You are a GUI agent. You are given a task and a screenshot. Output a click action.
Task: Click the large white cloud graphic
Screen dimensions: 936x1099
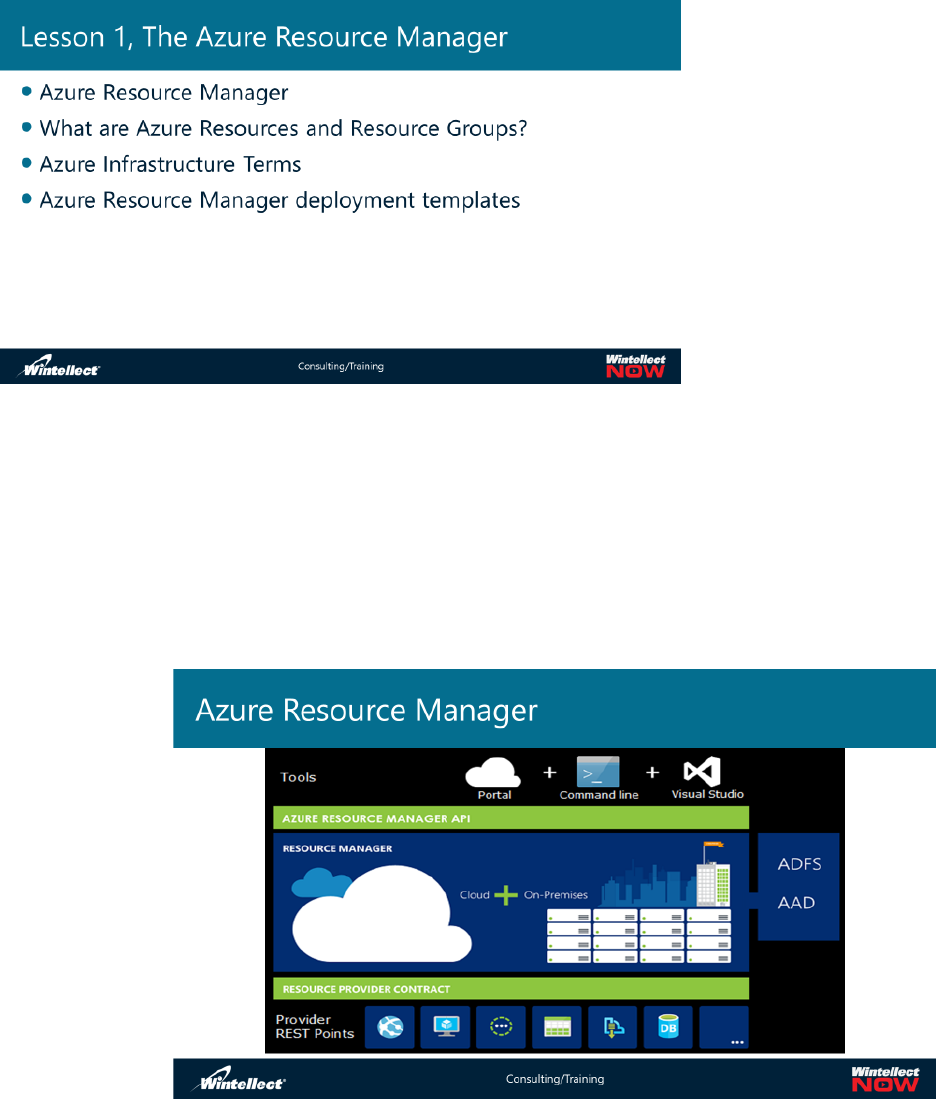coord(382,915)
